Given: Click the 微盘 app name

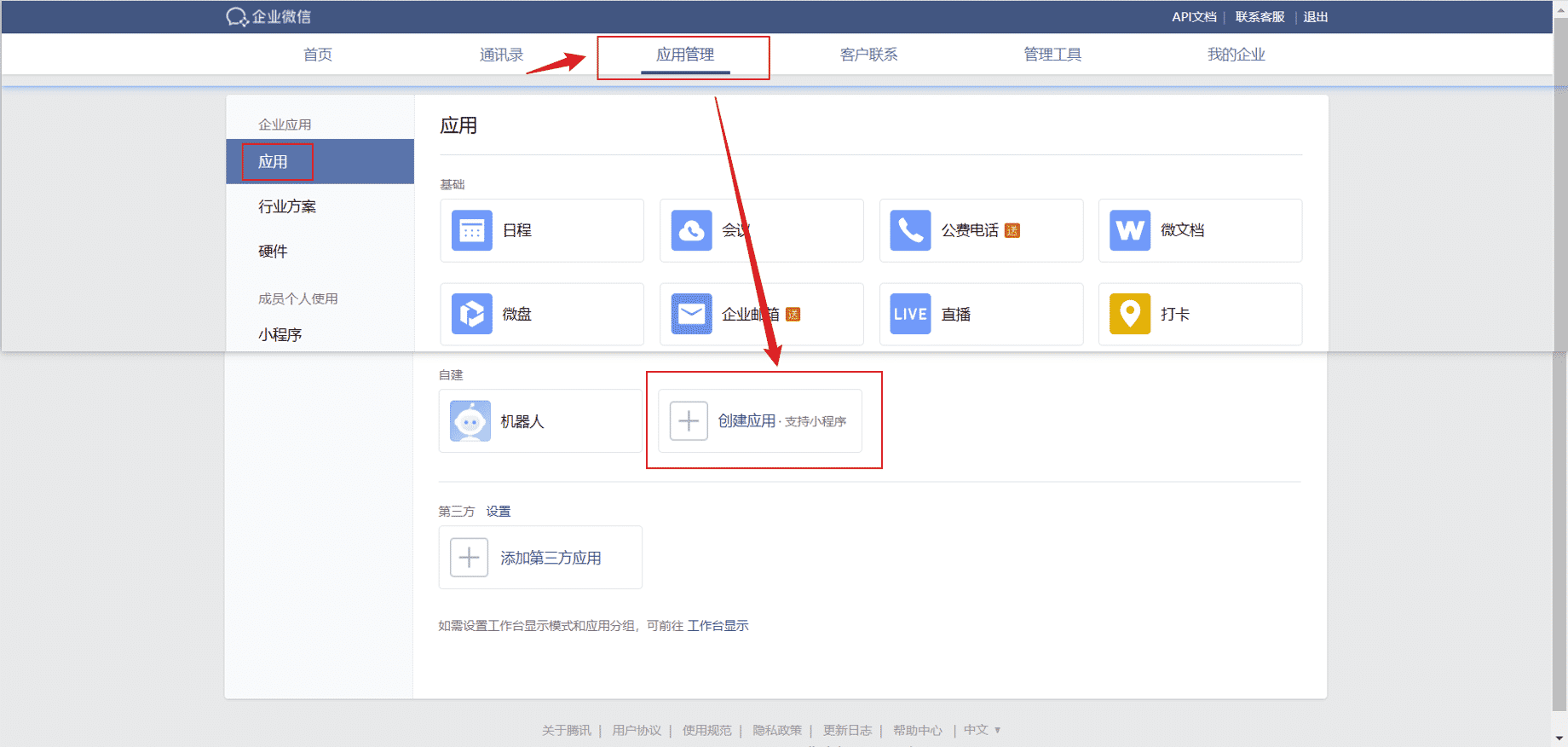Looking at the screenshot, I should [517, 314].
